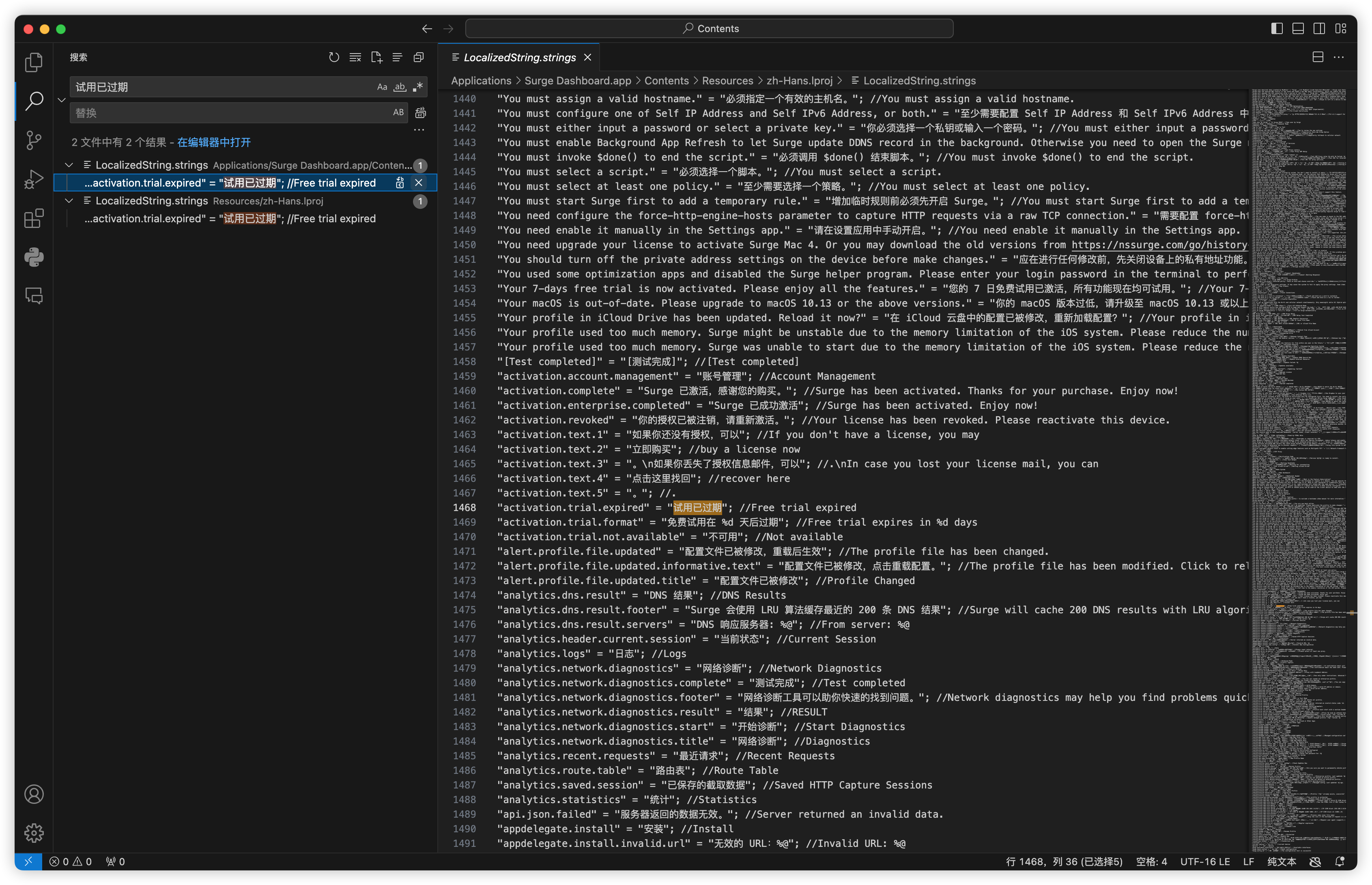Image resolution: width=1372 pixels, height=885 pixels.
Task: Collapse first LocalizedString.strings result group
Action: click(x=69, y=165)
